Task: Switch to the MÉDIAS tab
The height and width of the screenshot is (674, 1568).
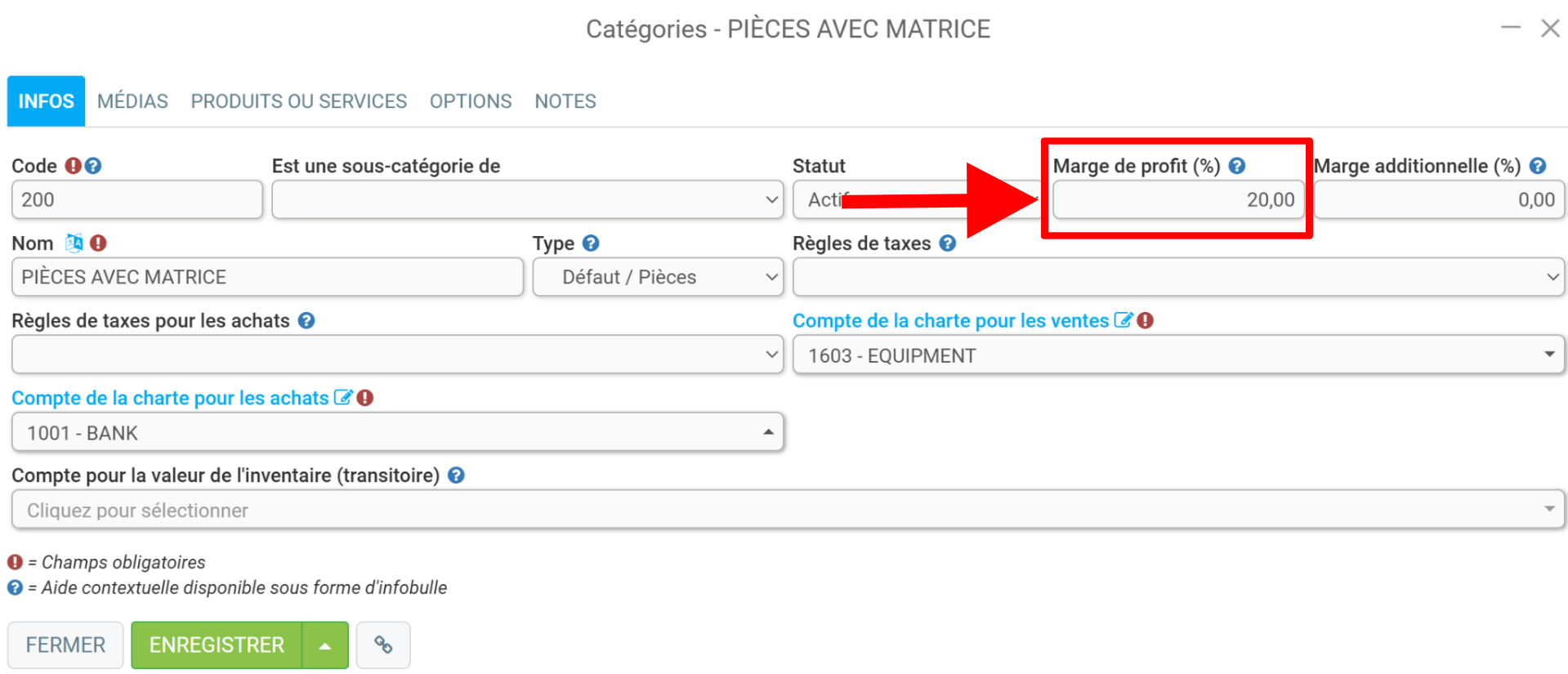Action: pyautogui.click(x=132, y=101)
